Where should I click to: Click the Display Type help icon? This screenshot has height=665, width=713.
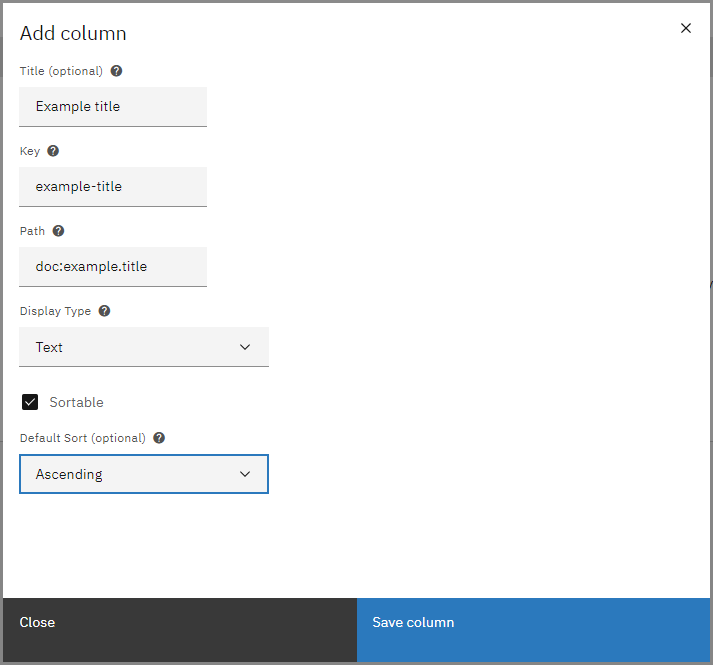[104, 311]
